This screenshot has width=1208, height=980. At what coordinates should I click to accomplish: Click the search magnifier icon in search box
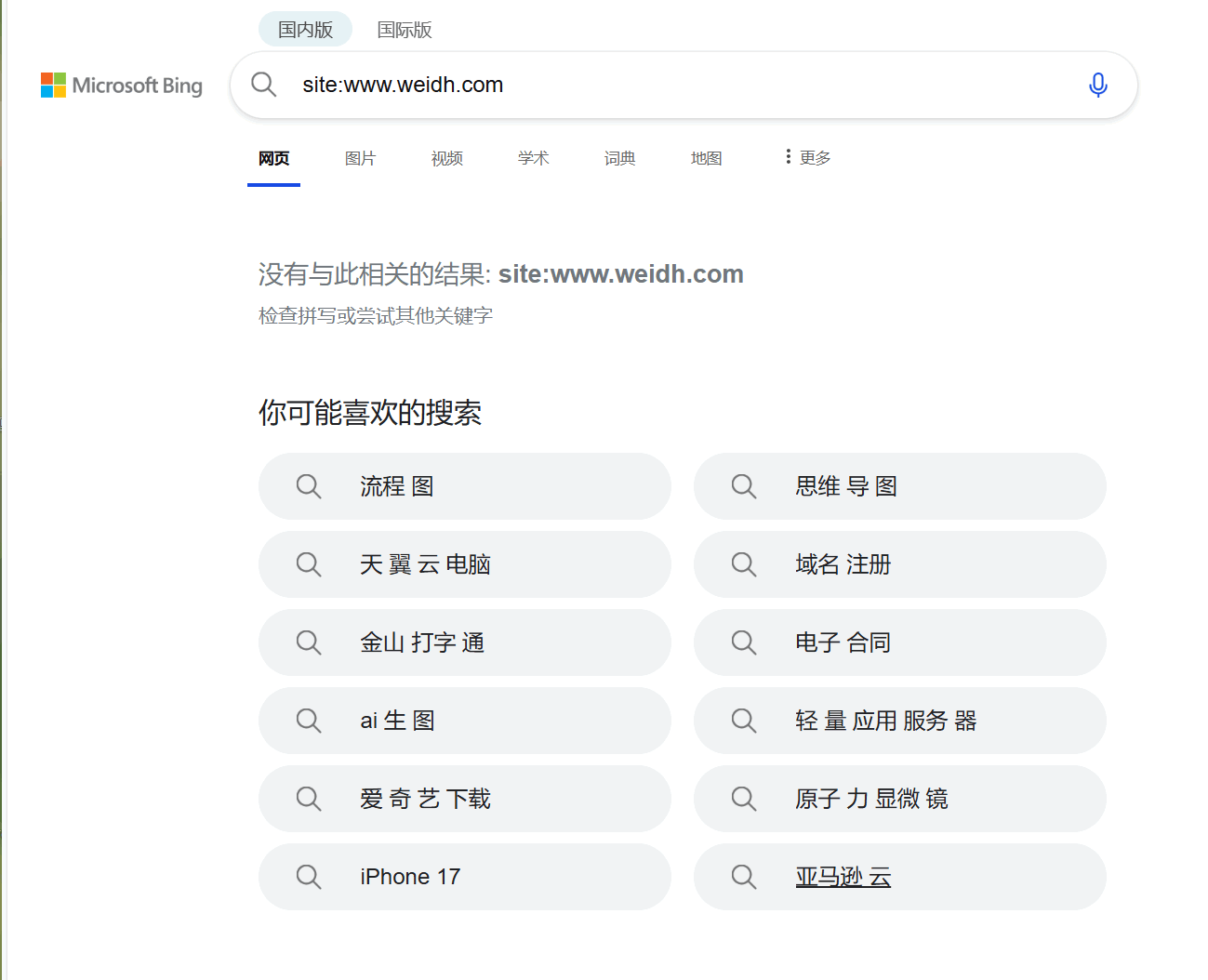click(264, 85)
